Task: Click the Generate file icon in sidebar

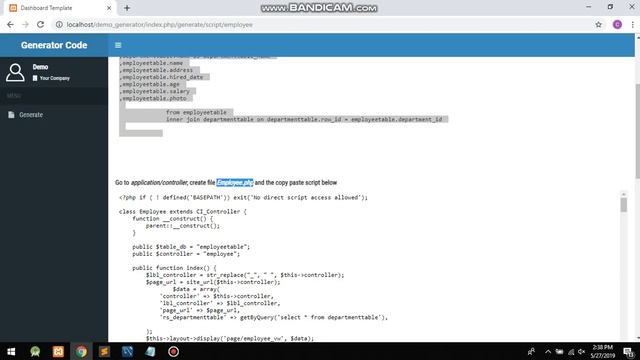Action: point(11,115)
